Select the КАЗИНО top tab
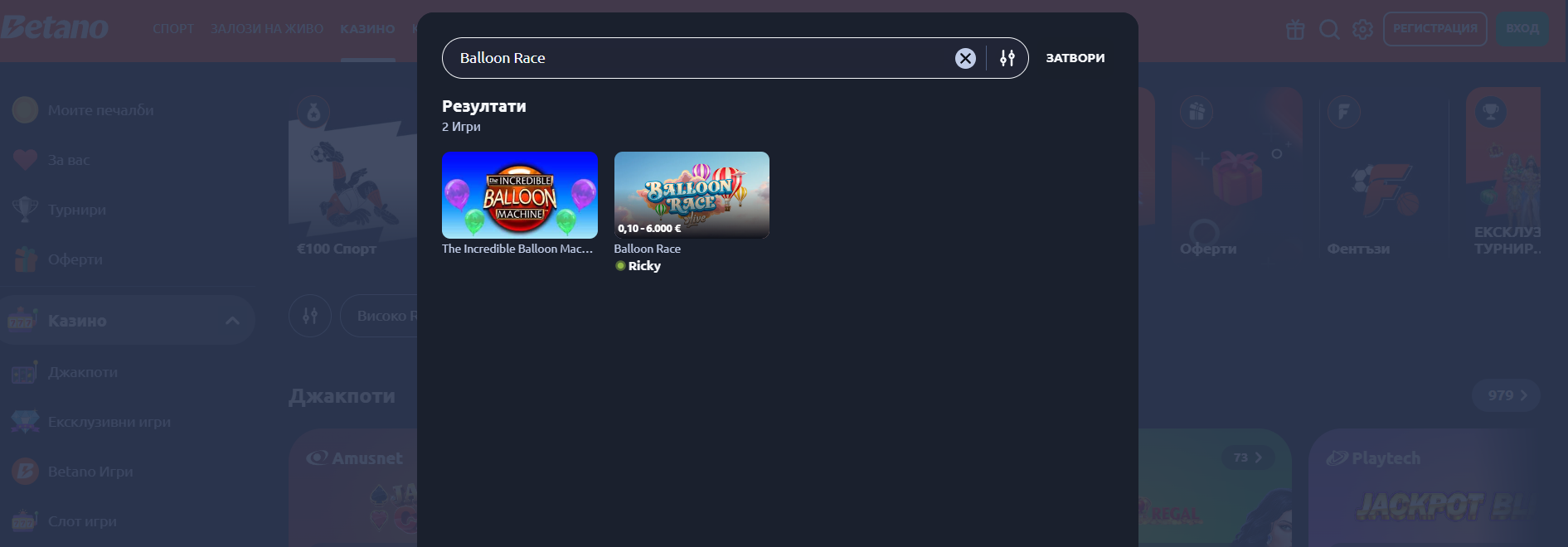Screen dimensions: 1568x547 click(x=367, y=29)
